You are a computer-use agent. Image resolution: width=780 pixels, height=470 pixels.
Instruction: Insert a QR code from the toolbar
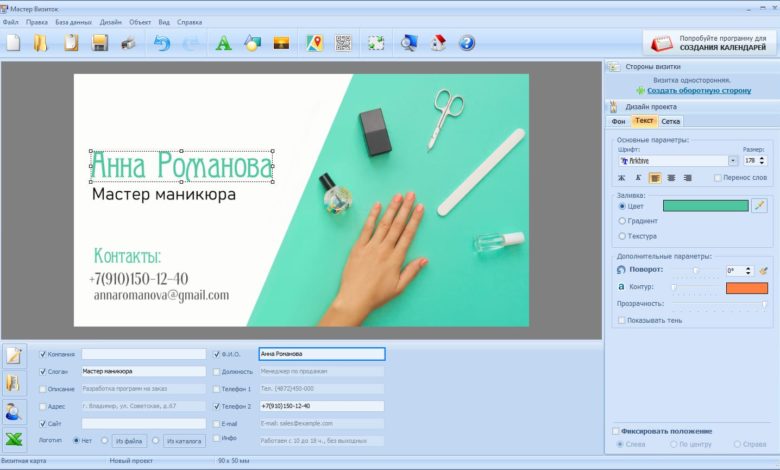[344, 42]
